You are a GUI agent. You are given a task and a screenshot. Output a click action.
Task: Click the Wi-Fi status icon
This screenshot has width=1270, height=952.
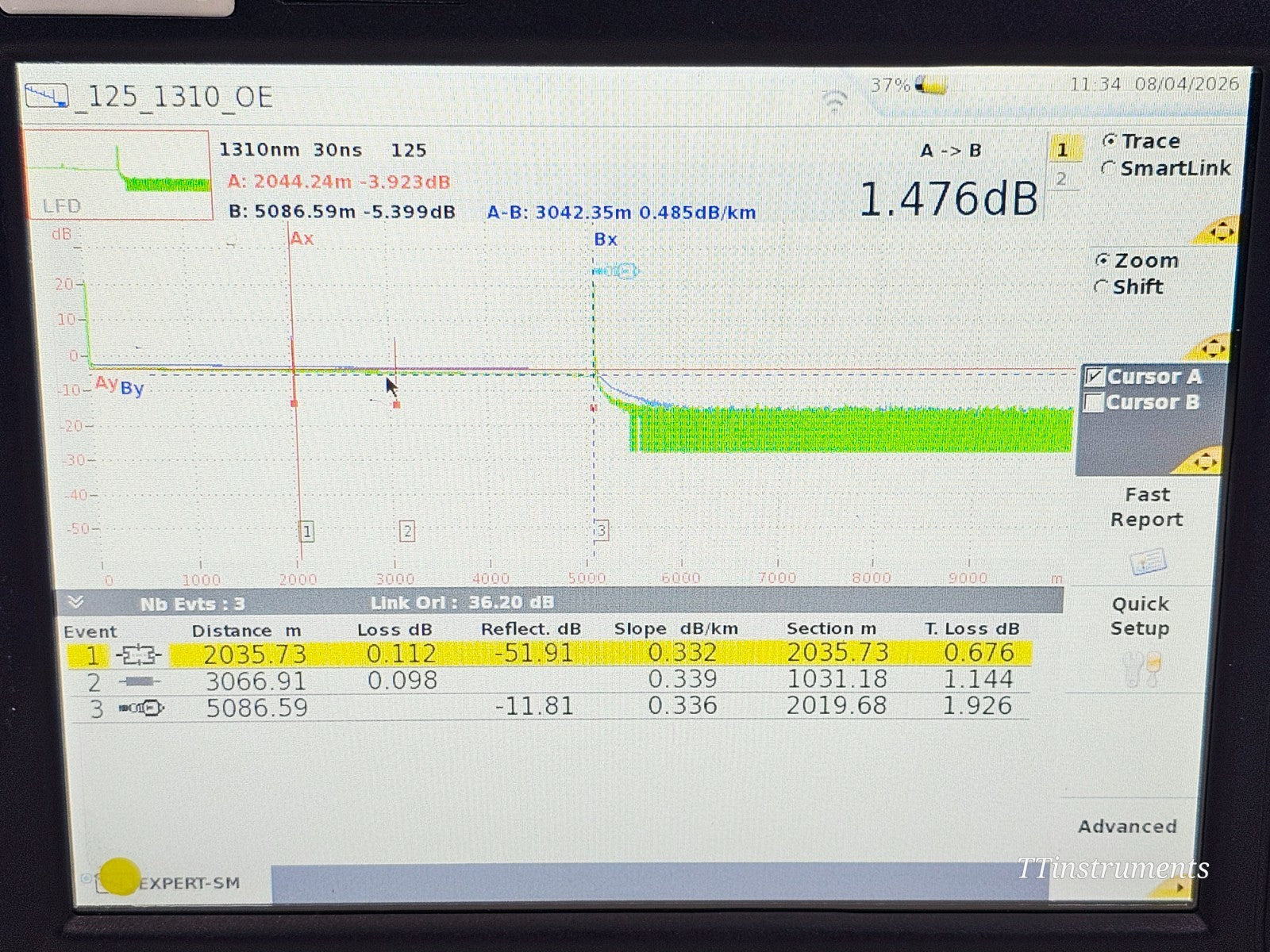click(834, 102)
